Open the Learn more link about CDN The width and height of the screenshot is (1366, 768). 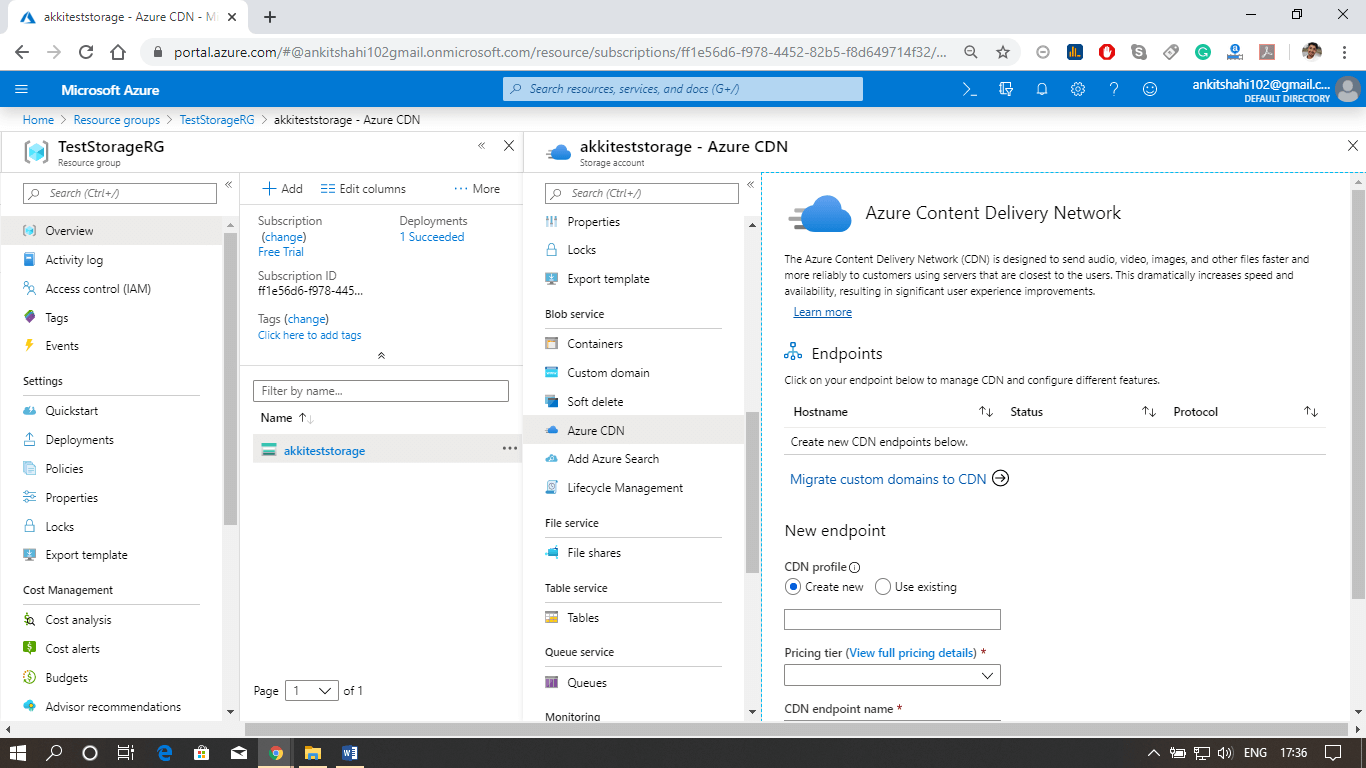(x=822, y=312)
